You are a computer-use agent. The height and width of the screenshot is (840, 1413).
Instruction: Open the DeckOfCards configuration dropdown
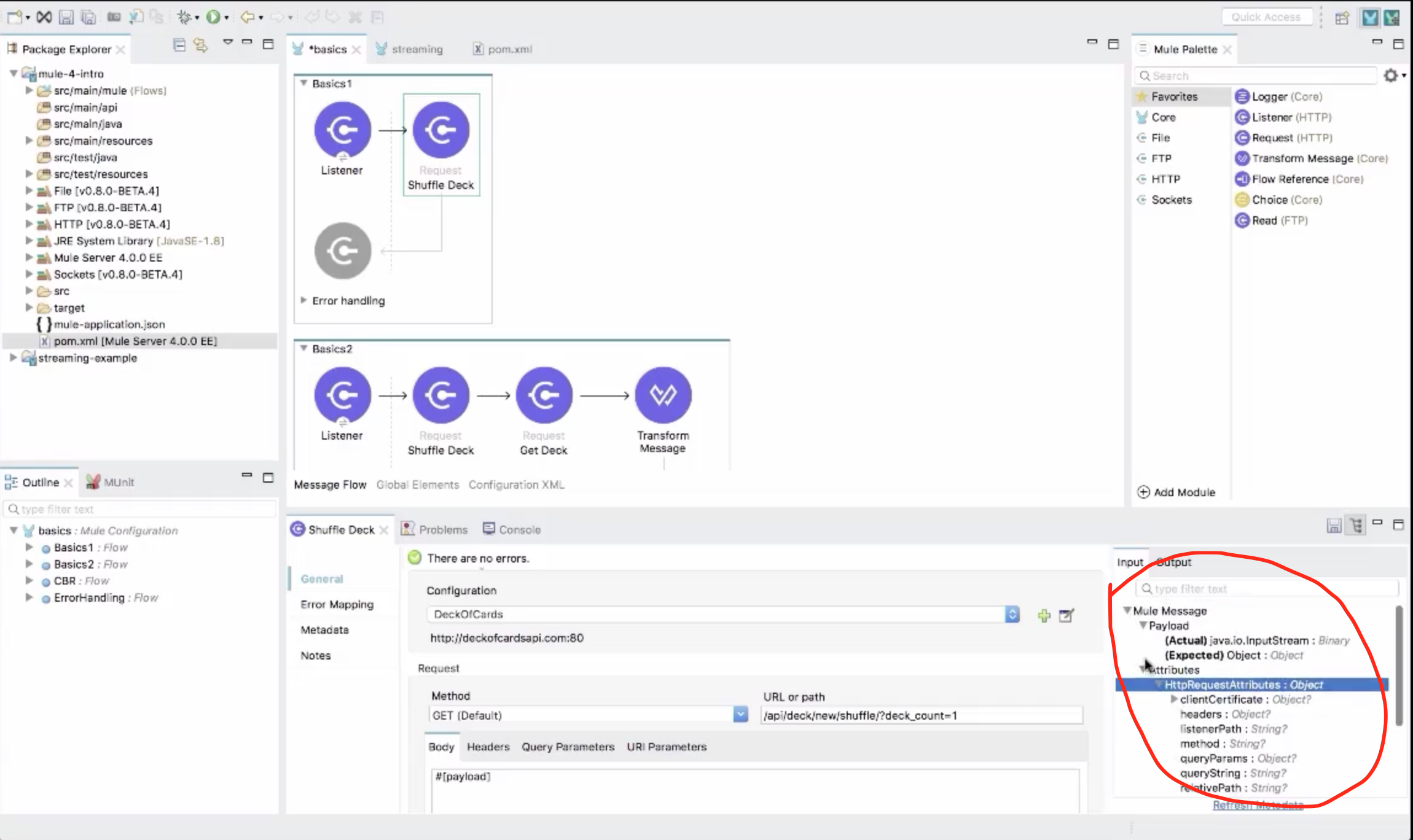[1012, 614]
